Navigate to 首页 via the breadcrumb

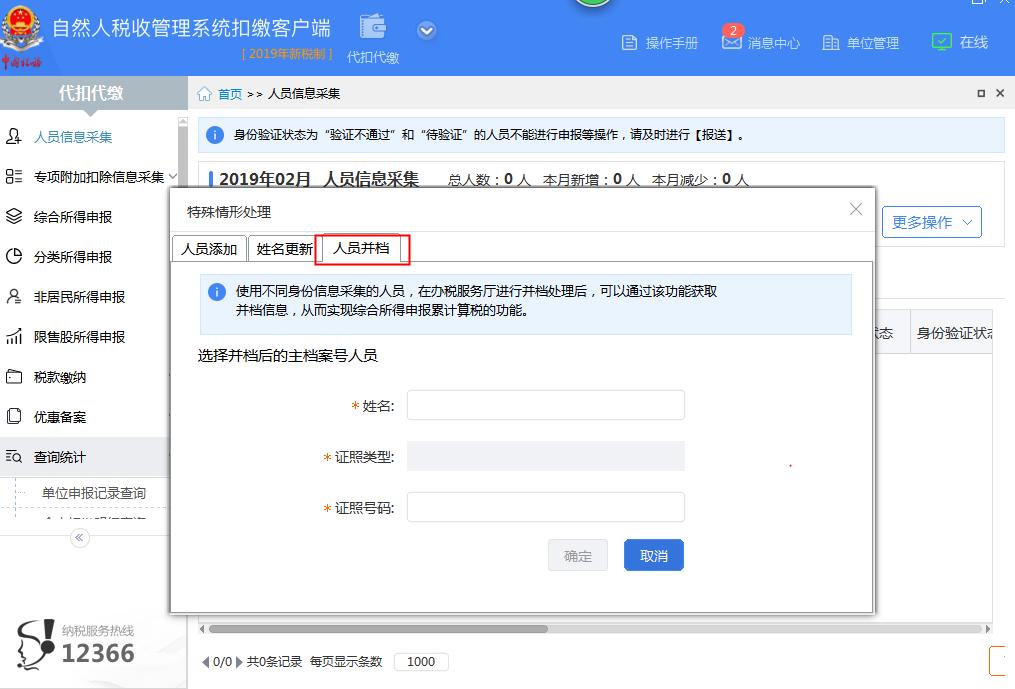pos(229,92)
